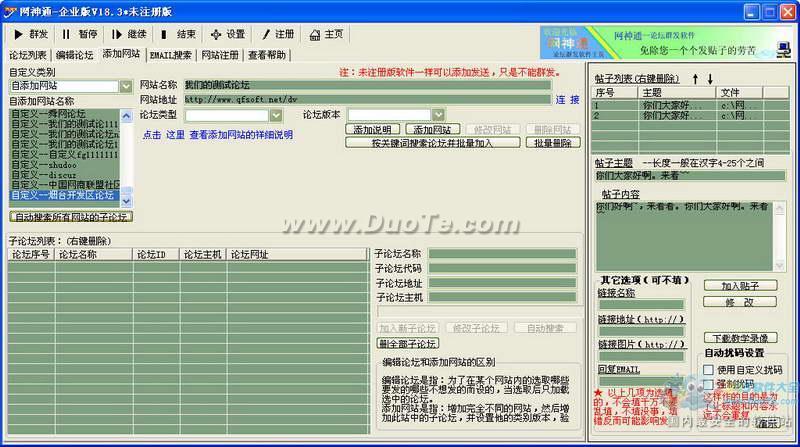
Task: Click 论坛网址 column header
Action: [297, 254]
